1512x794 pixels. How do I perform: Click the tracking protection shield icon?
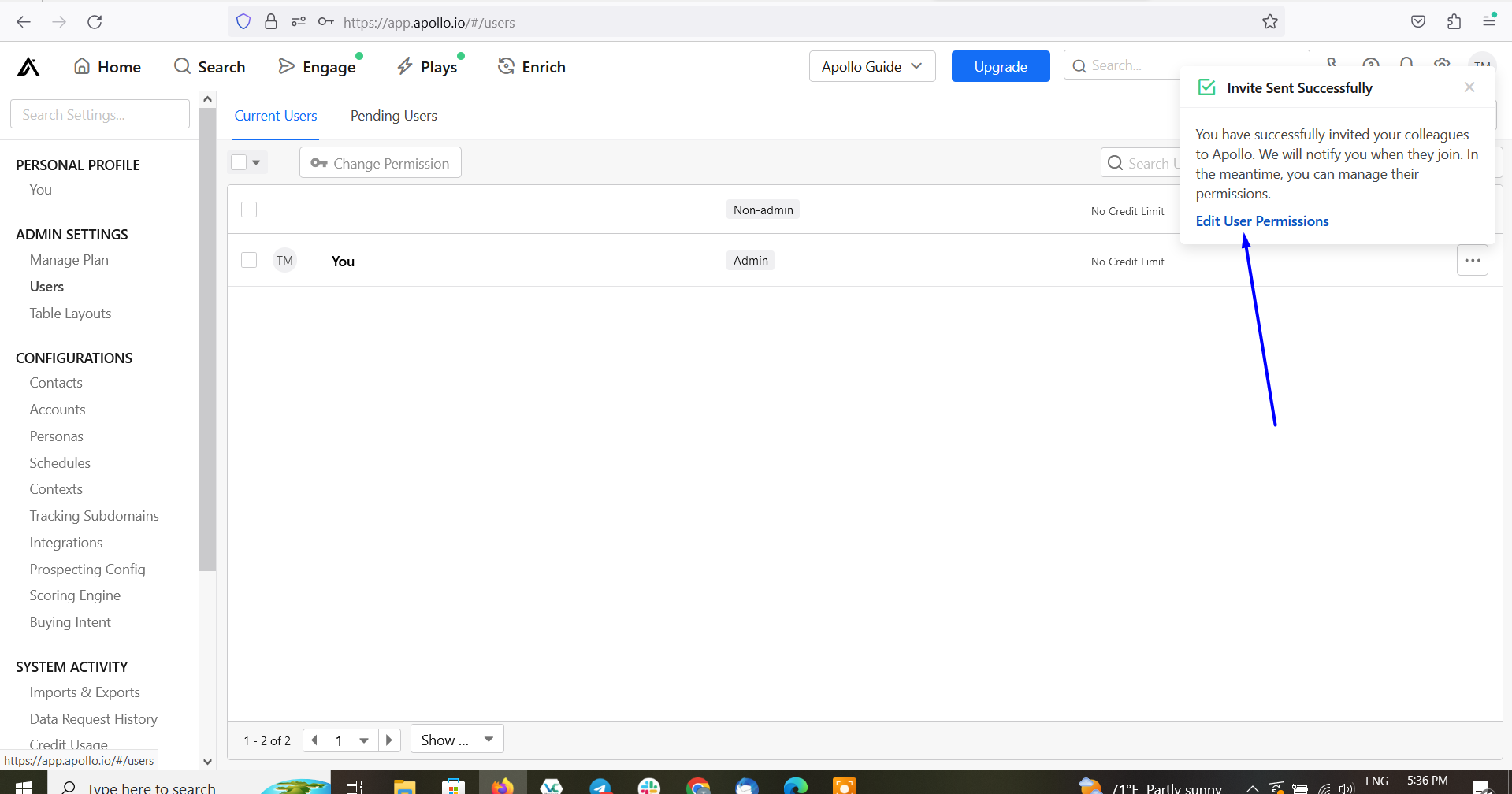243,22
